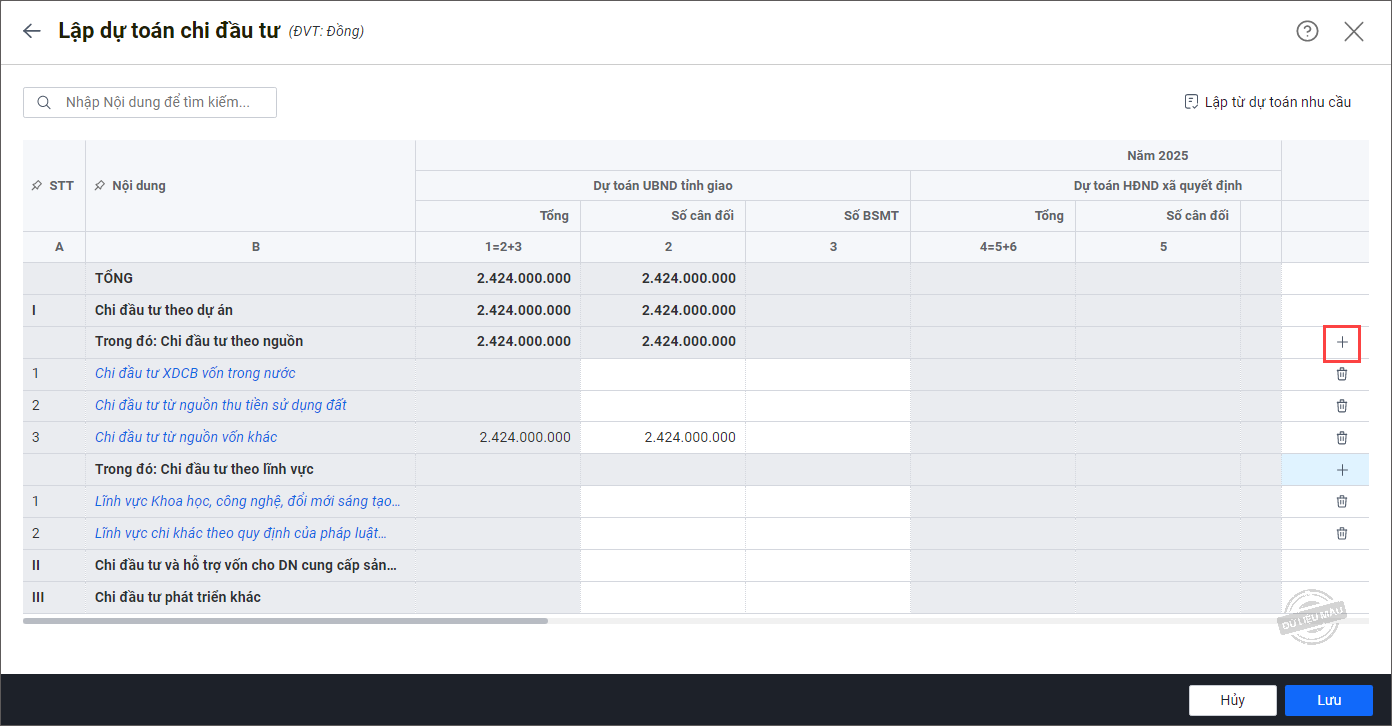Add row under Chi đầu tư theo nguồn
1392x726 pixels.
(x=1342, y=343)
